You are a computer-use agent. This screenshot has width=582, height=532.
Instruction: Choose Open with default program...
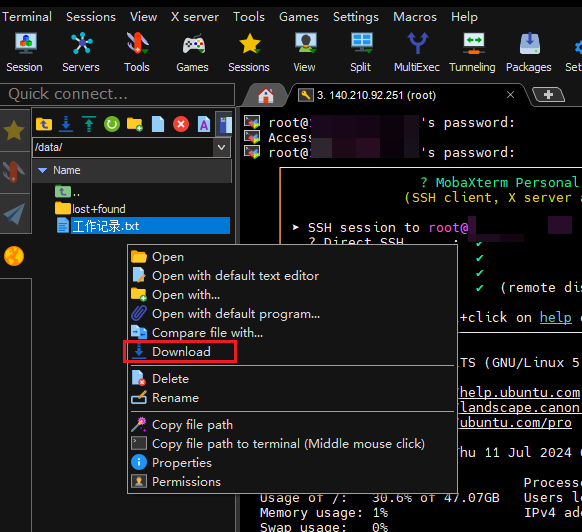[x=292, y=314]
